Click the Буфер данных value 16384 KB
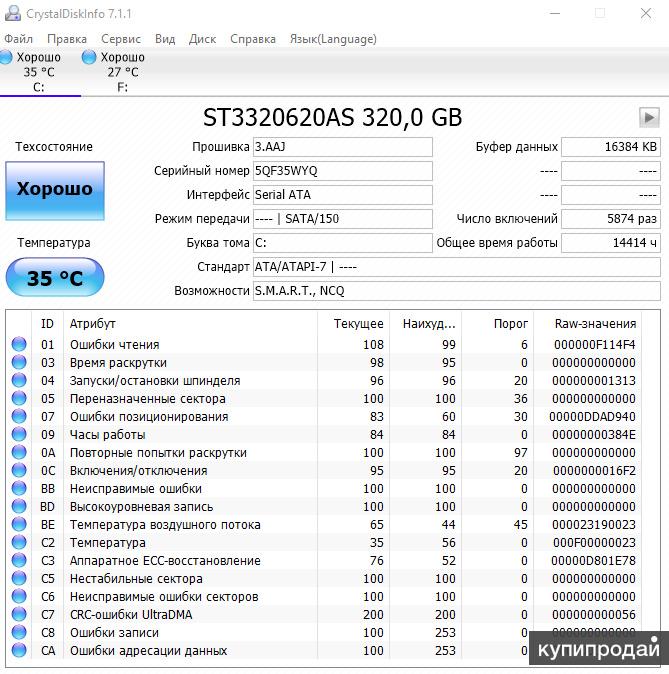This screenshot has width=669, height=674. 611,147
